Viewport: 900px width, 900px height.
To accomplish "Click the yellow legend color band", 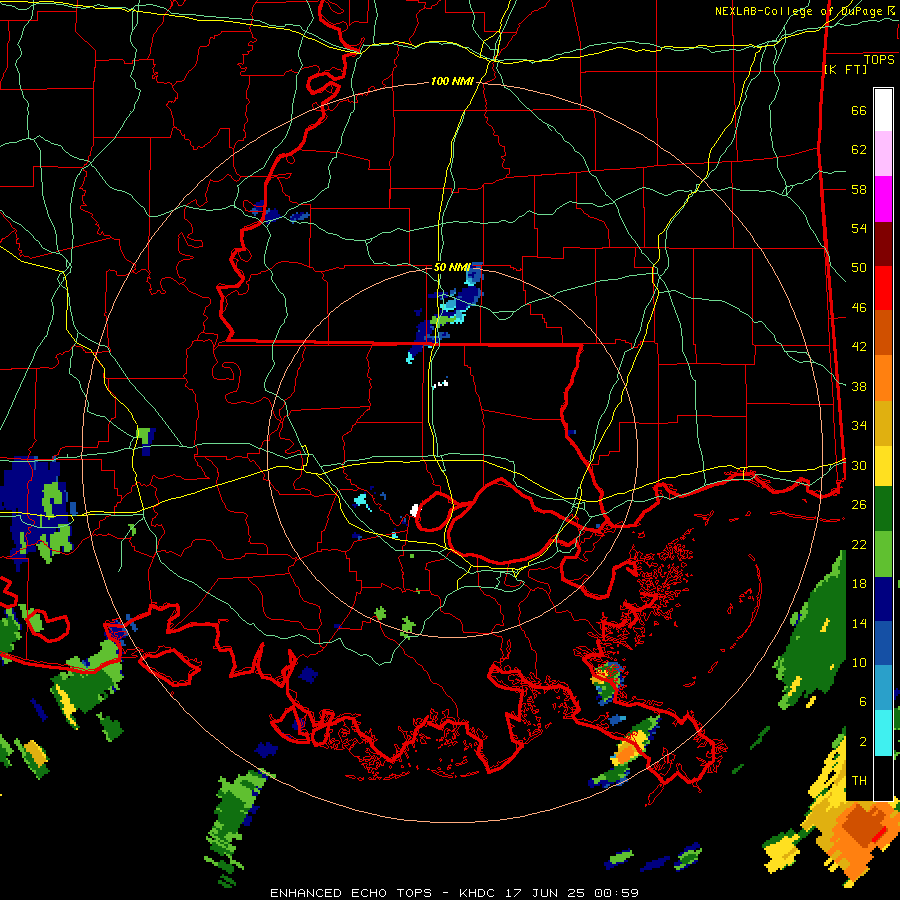I will (x=883, y=465).
